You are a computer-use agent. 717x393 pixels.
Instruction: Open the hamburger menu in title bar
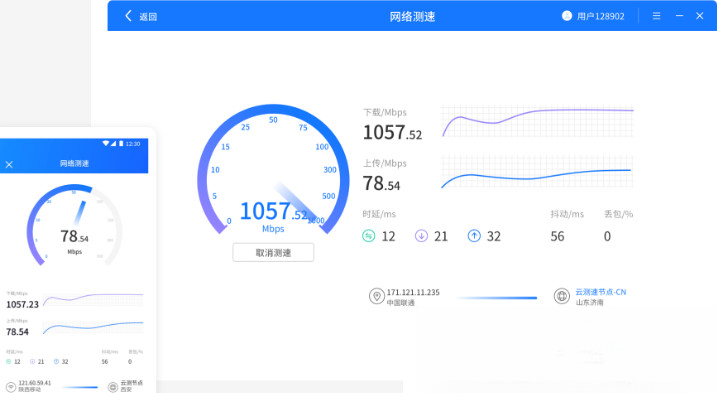[656, 16]
